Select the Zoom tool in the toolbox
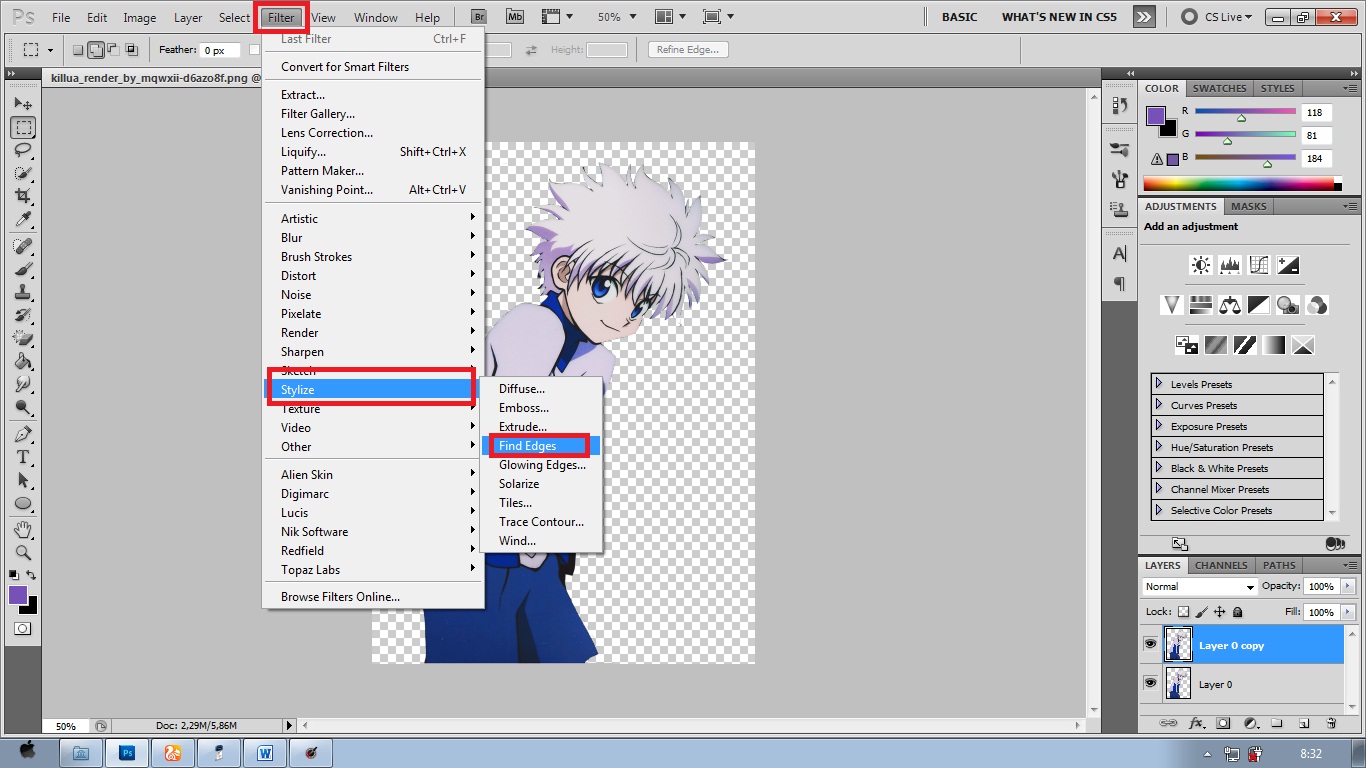This screenshot has width=1366, height=768. (23, 552)
